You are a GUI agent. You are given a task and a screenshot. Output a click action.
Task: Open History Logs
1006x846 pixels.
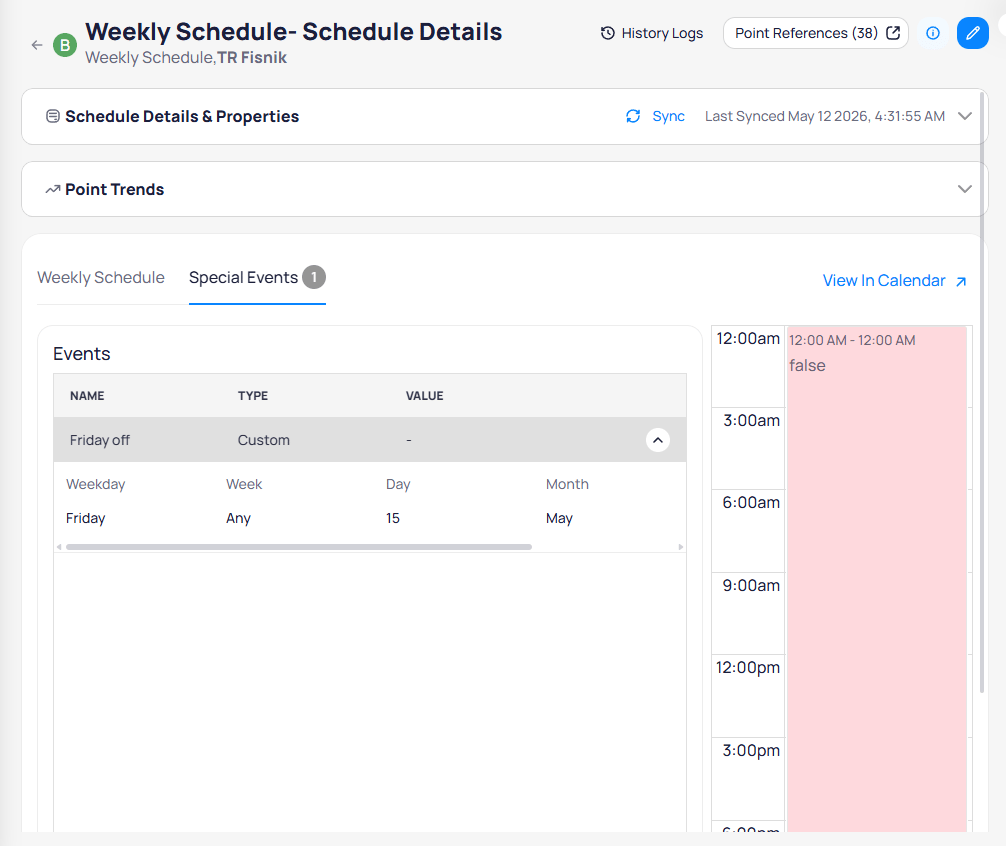(652, 33)
